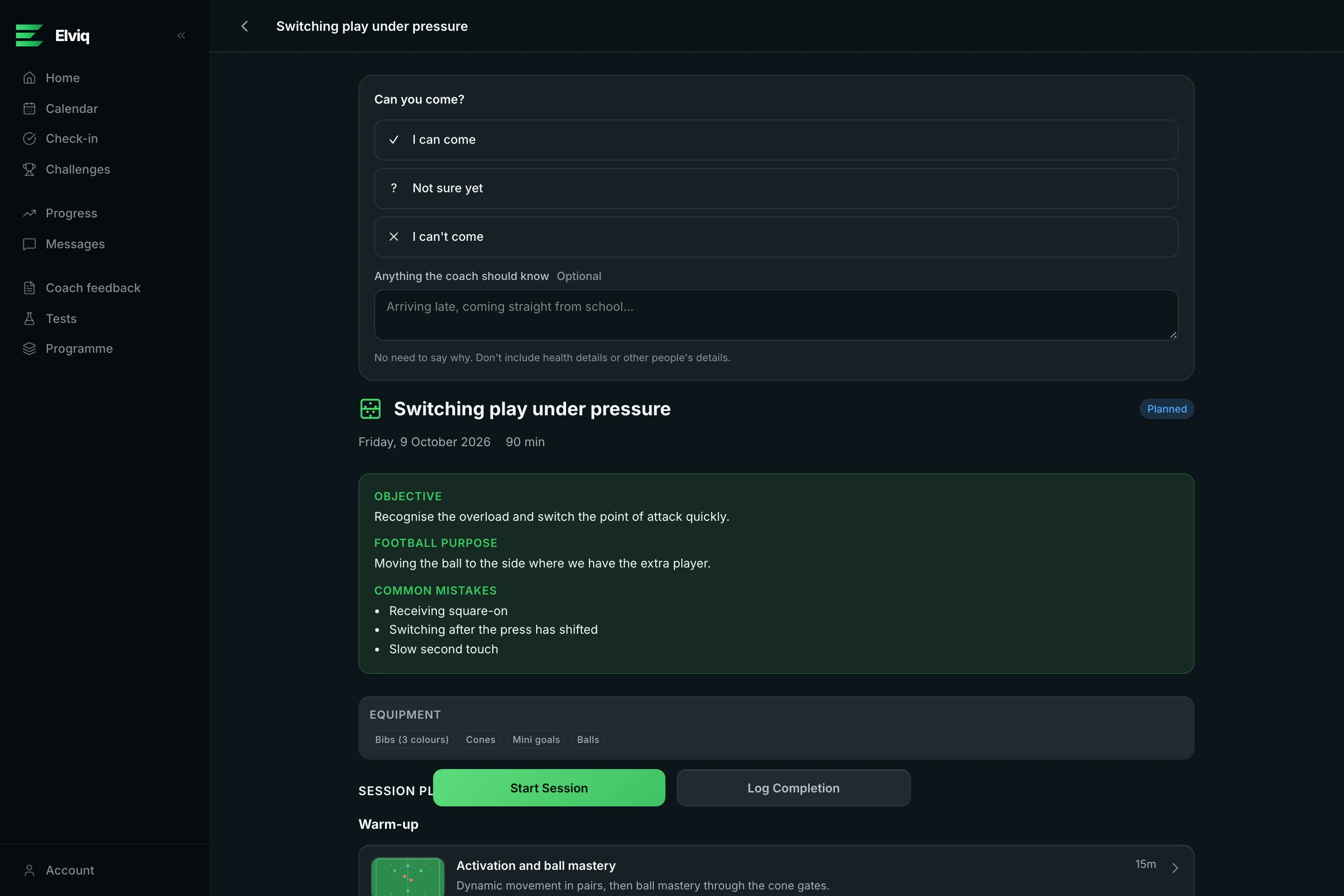Select the "I can't come" option
The image size is (1344, 896).
[776, 237]
